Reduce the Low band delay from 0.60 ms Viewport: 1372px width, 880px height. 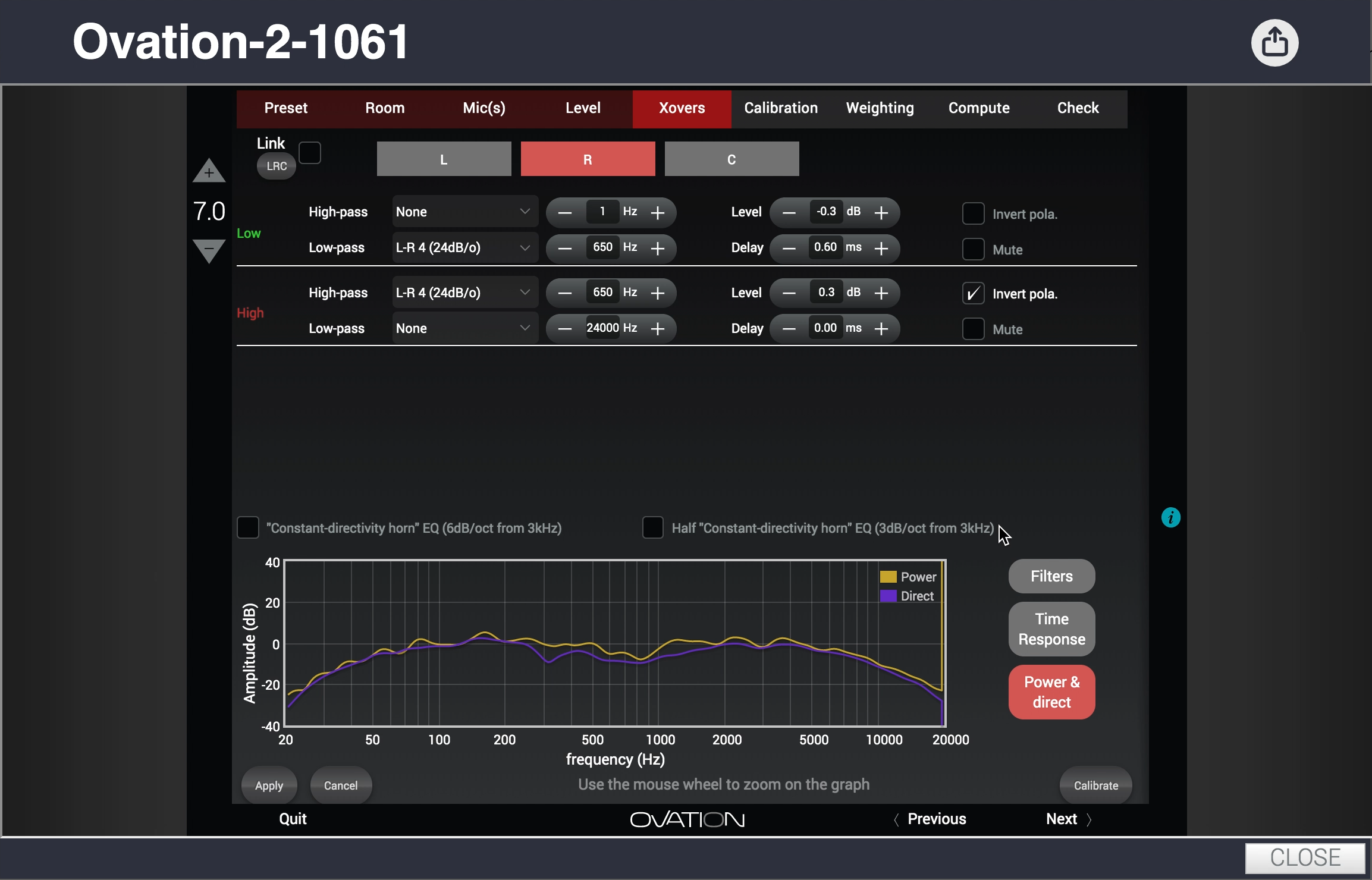[x=789, y=248]
